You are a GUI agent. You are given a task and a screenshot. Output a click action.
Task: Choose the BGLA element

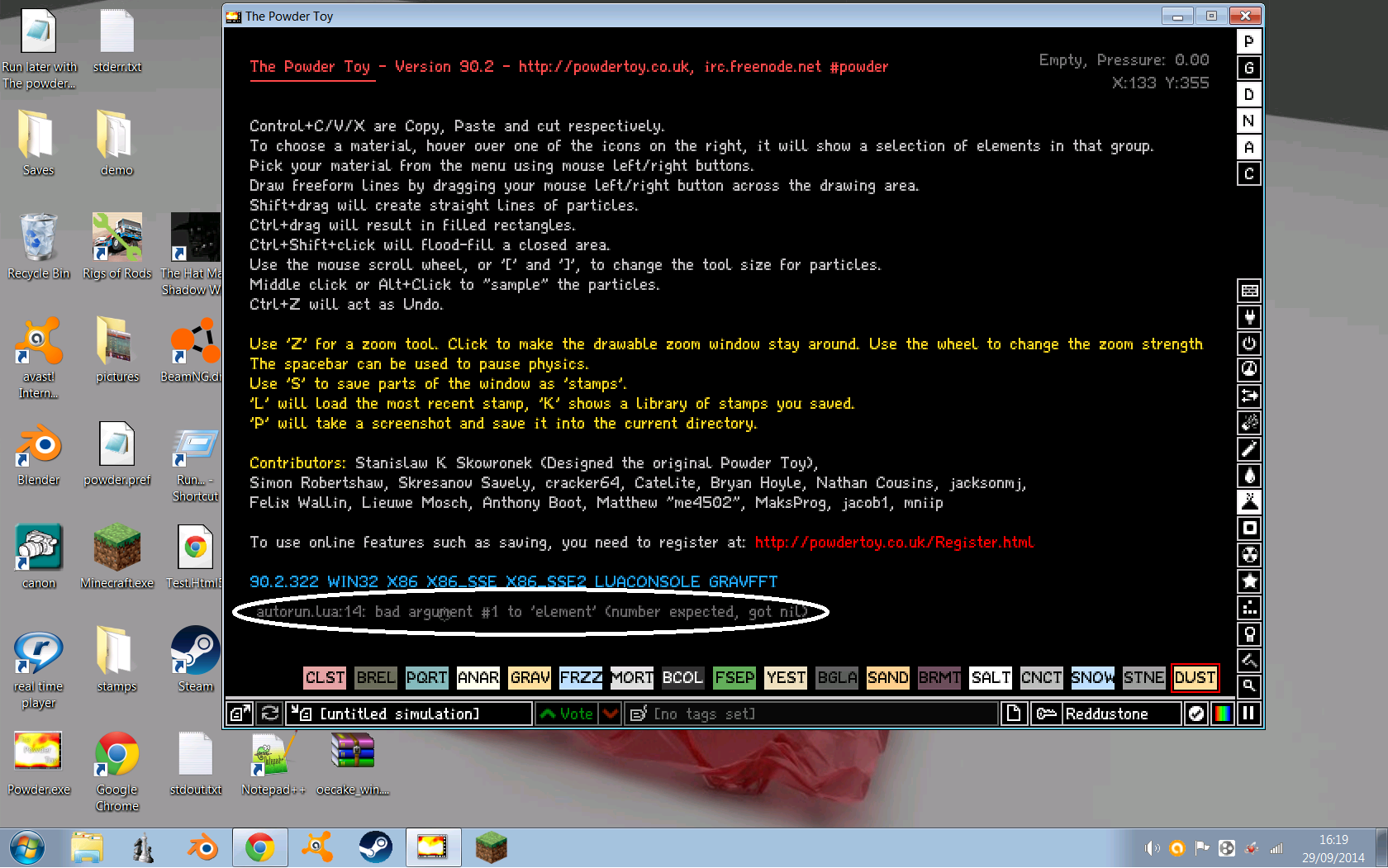(837, 678)
